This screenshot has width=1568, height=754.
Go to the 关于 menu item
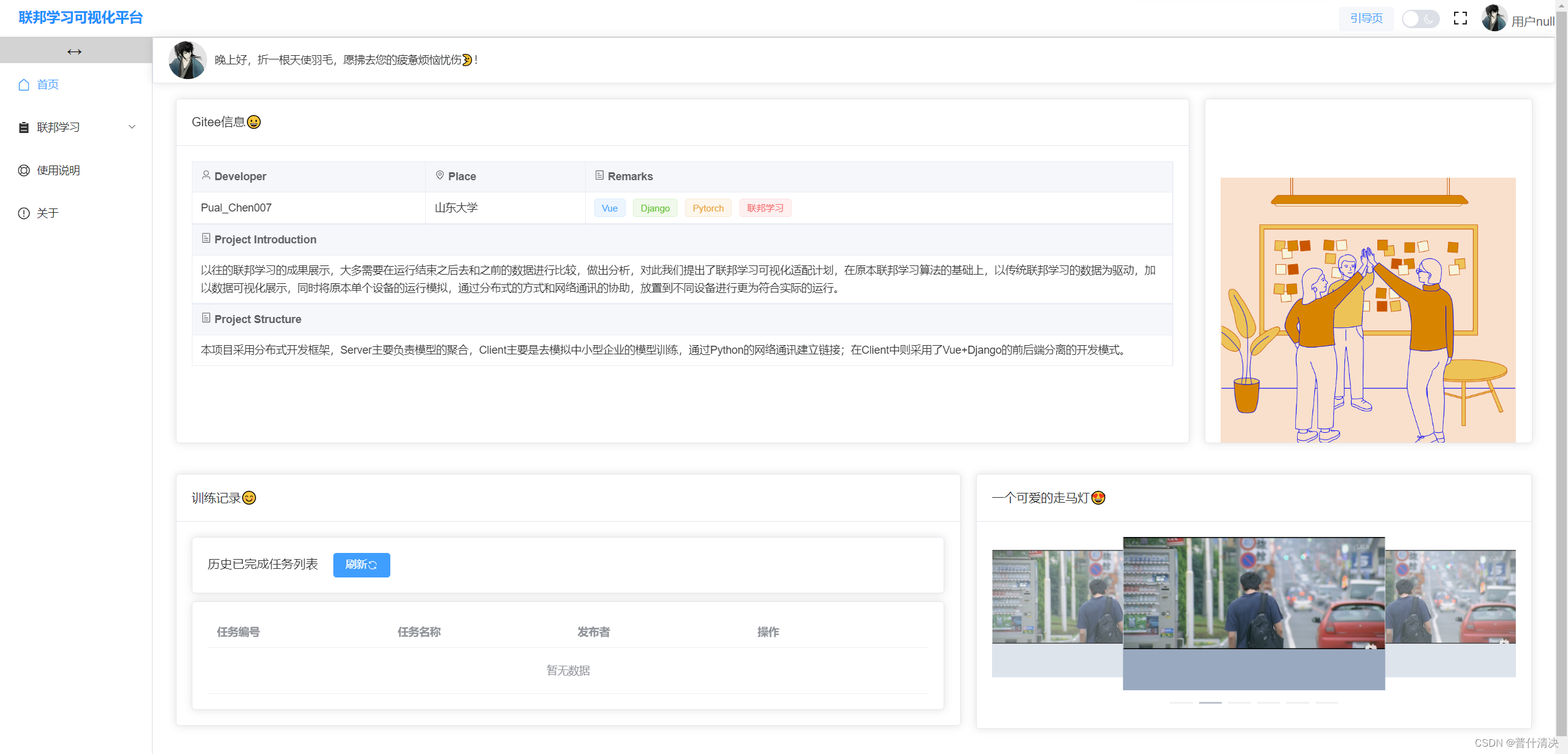pos(48,213)
